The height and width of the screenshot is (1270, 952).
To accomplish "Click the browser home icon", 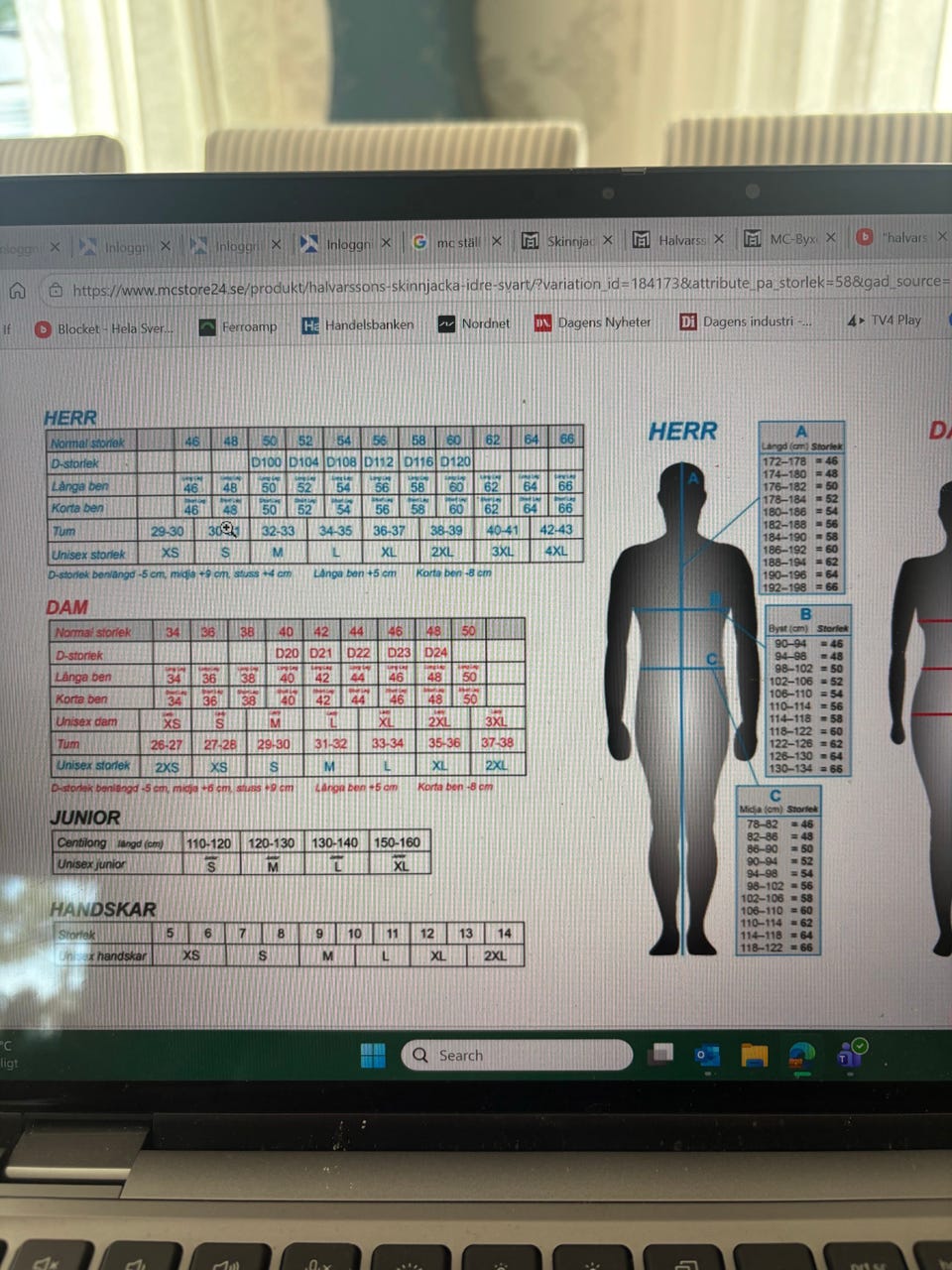I will coord(17,291).
